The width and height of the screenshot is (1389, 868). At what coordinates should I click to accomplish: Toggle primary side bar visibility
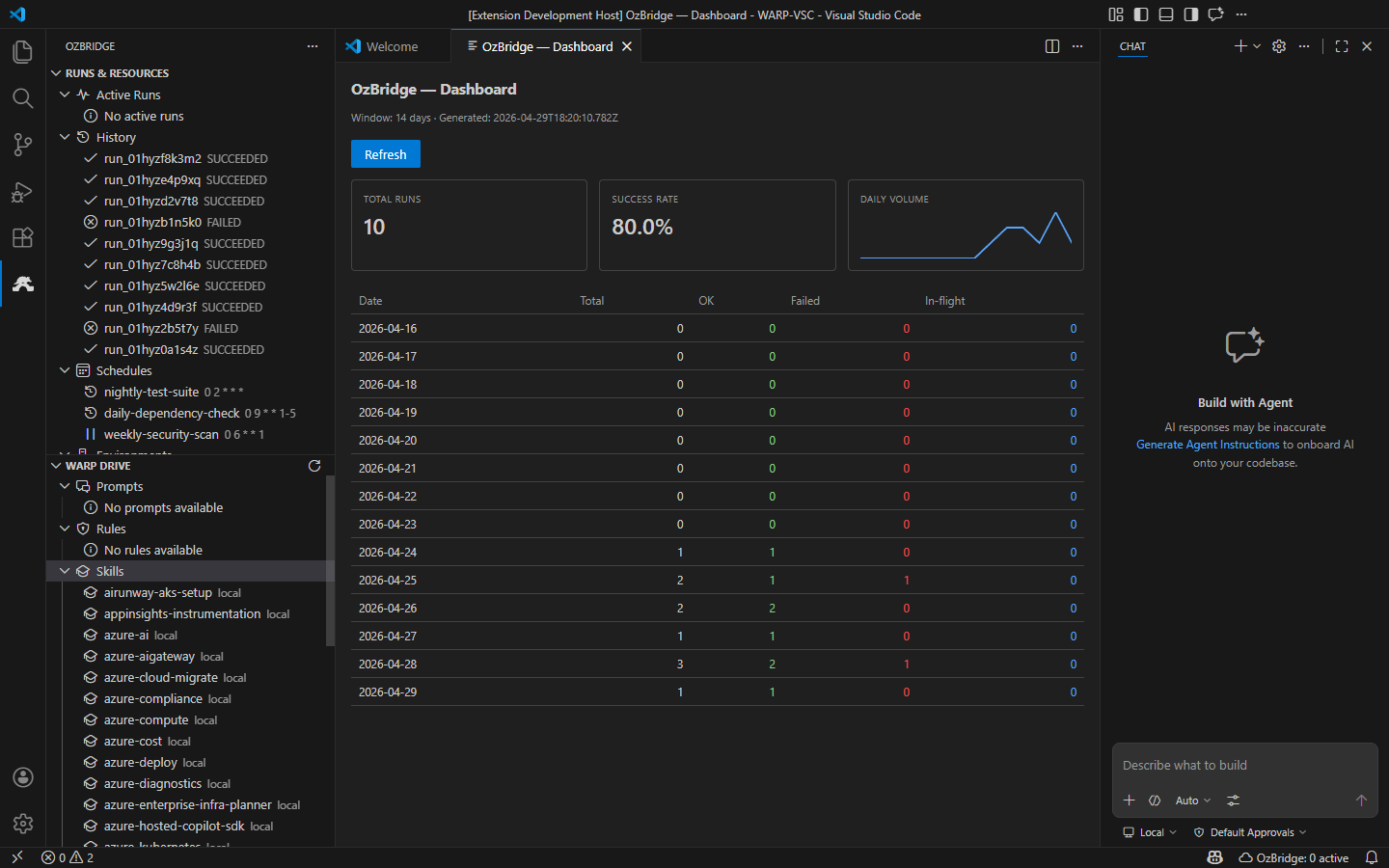click(1141, 14)
